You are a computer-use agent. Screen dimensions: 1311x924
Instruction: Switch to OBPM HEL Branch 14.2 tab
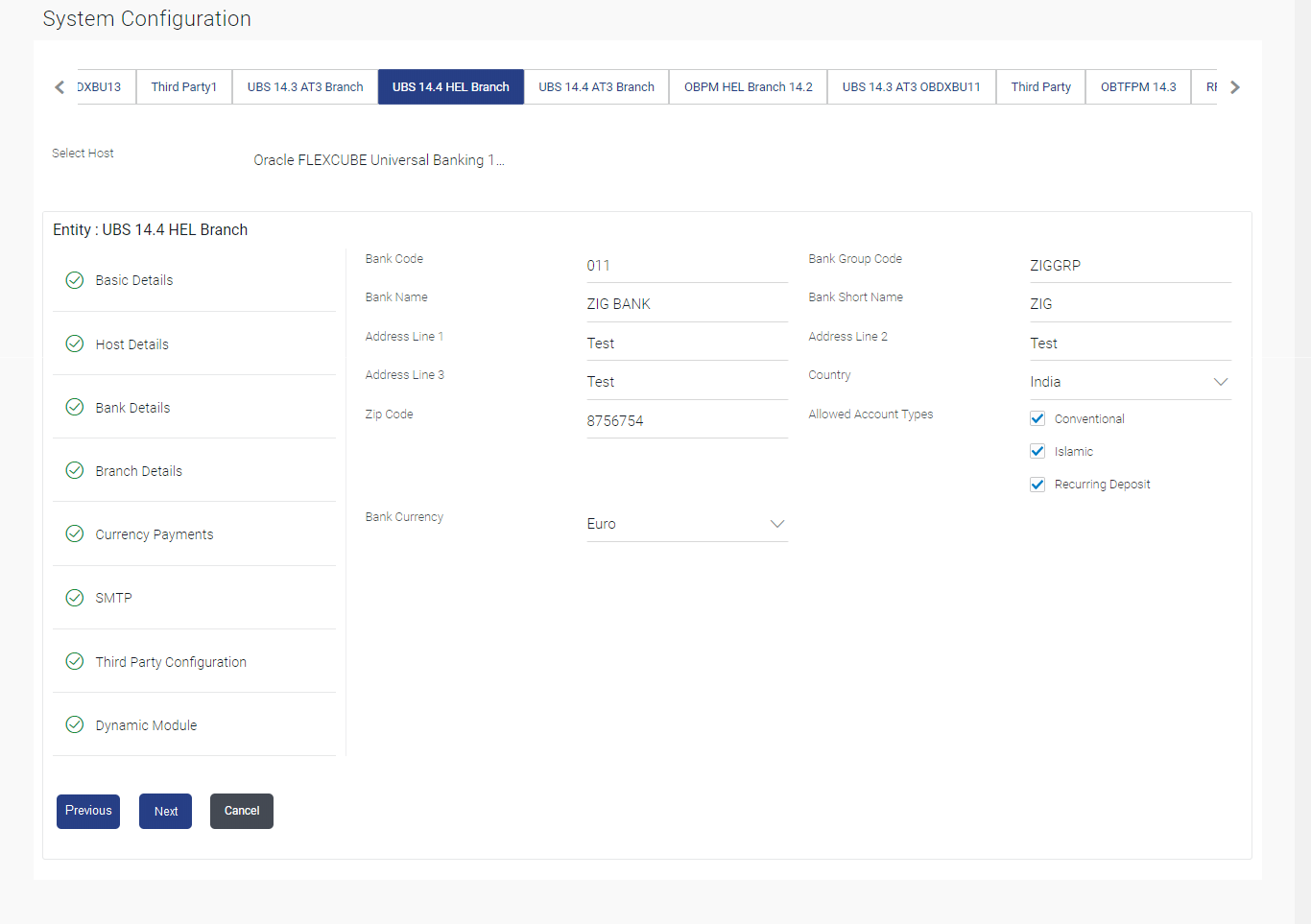[749, 87]
